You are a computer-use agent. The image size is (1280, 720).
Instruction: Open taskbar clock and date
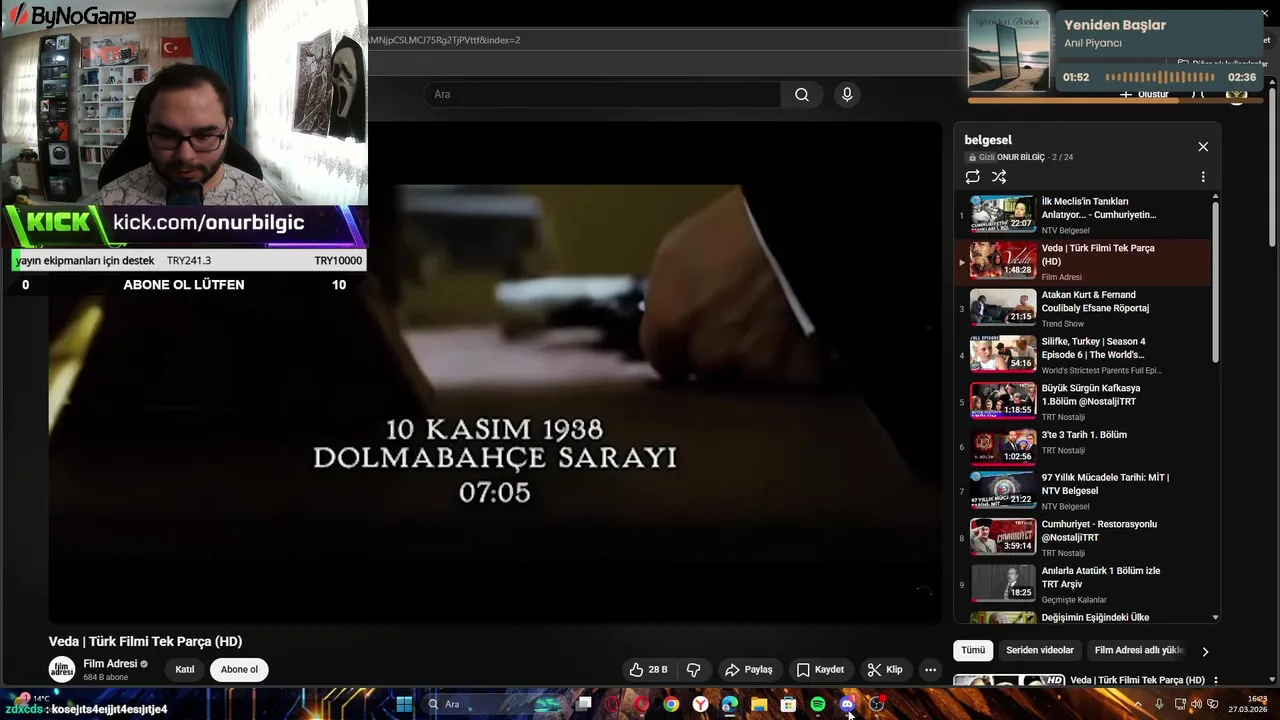[1250, 704]
